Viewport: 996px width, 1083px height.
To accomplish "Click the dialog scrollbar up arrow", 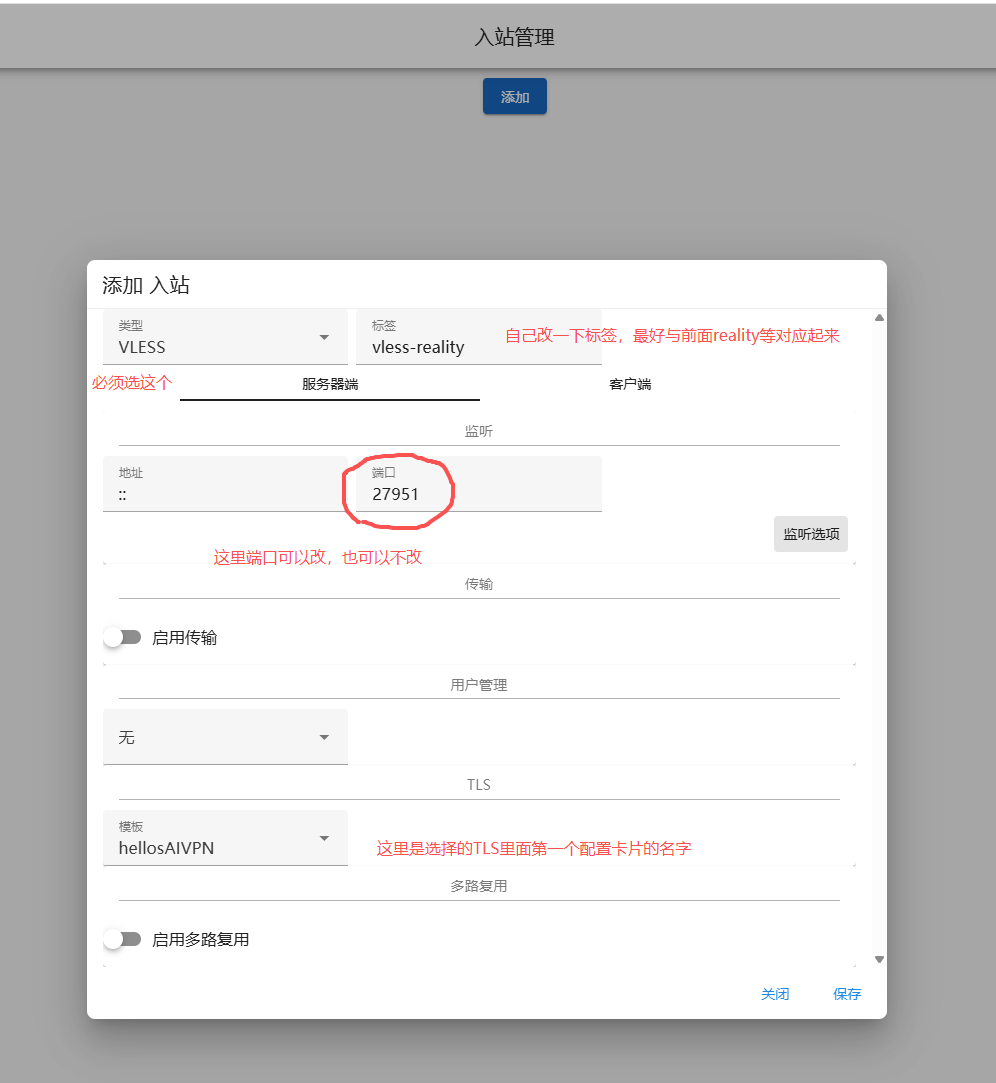I will 879,318.
